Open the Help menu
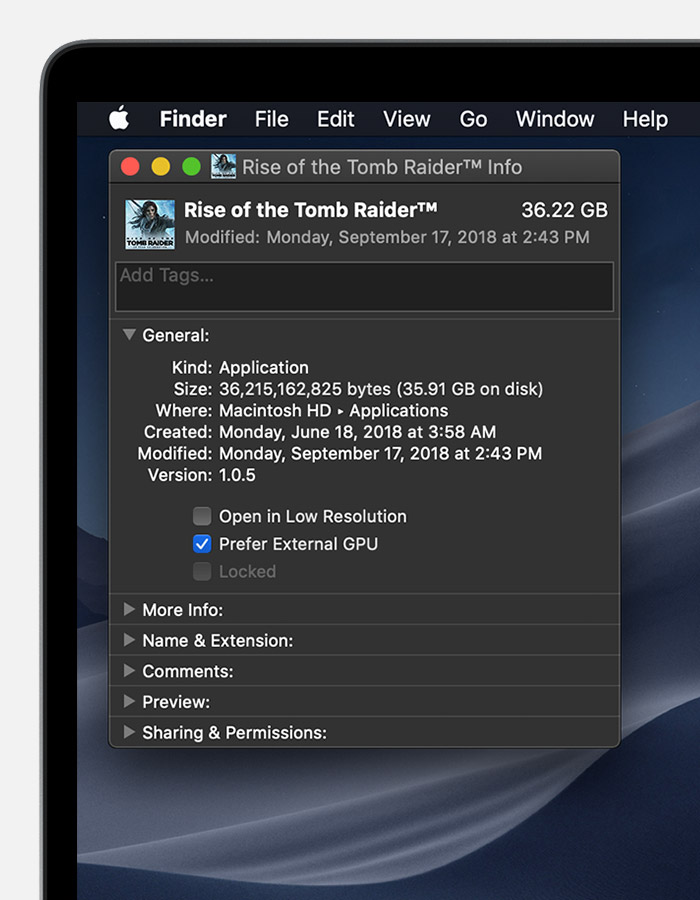The height and width of the screenshot is (900, 700). [x=645, y=119]
